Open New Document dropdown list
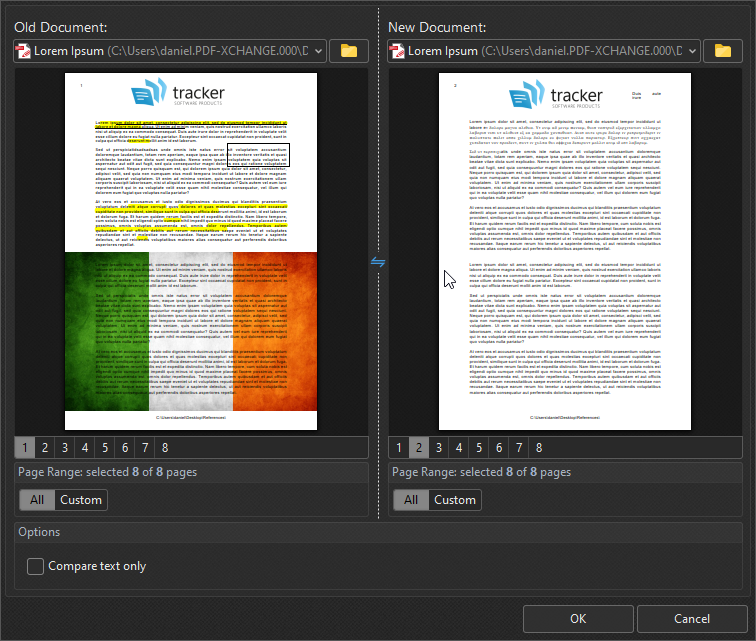 (692, 51)
